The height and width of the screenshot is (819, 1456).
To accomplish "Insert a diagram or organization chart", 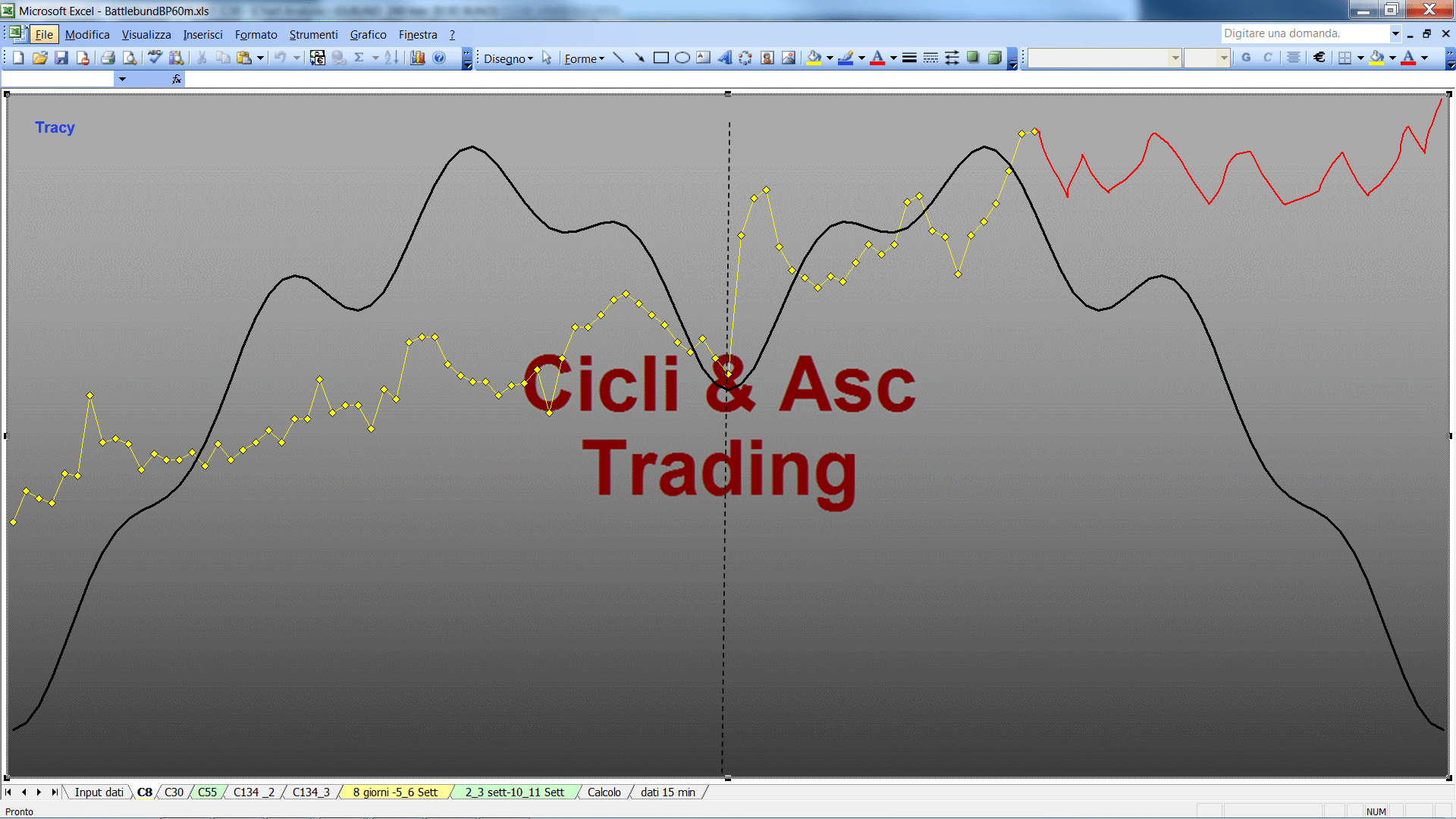I will [745, 58].
